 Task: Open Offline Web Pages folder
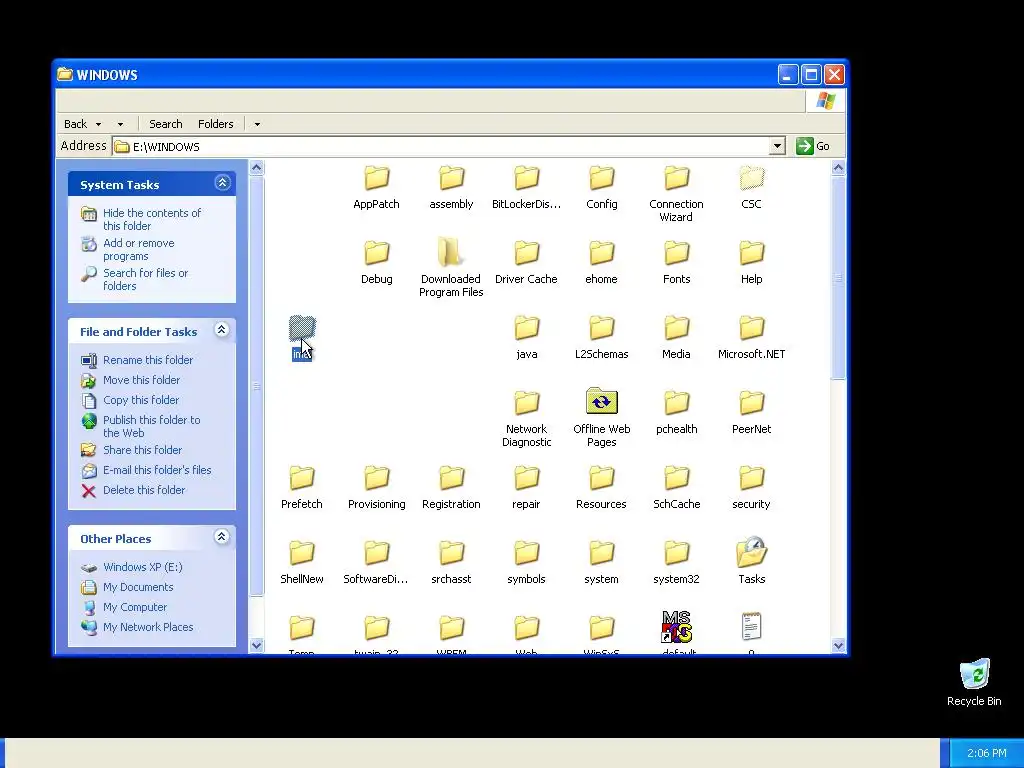coord(601,419)
